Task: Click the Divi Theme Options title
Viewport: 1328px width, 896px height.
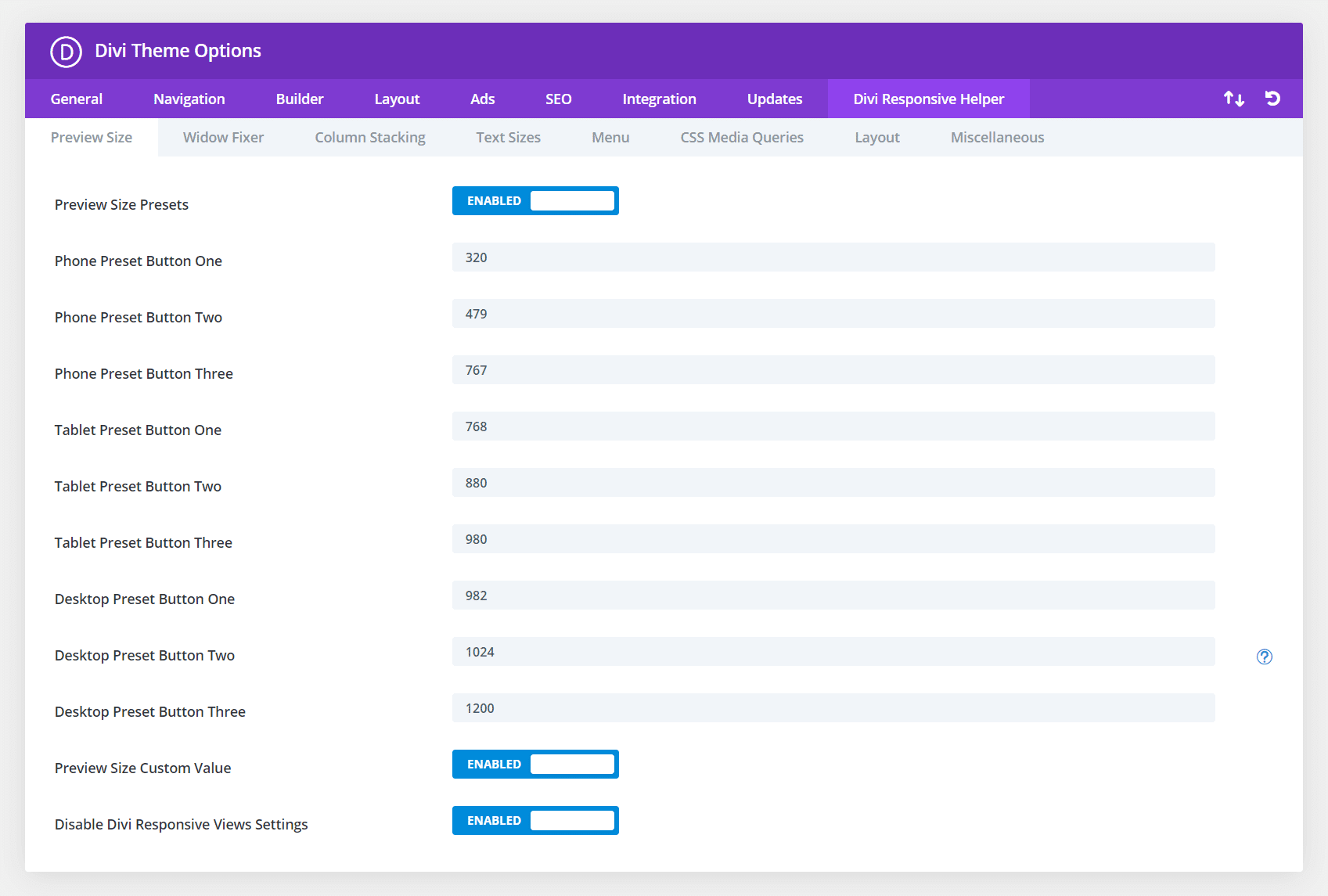Action: (178, 51)
